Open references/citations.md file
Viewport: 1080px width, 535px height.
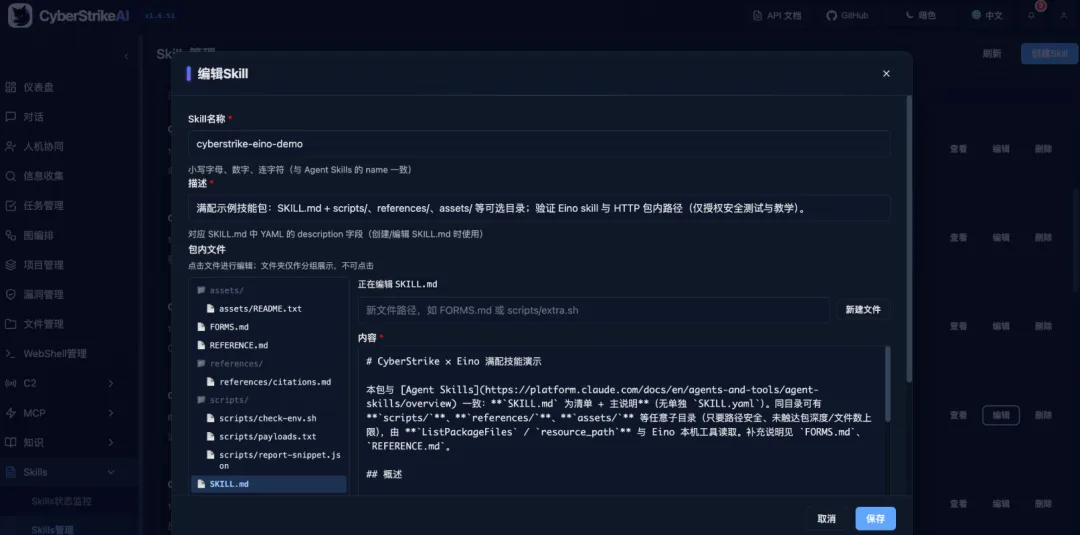269,381
